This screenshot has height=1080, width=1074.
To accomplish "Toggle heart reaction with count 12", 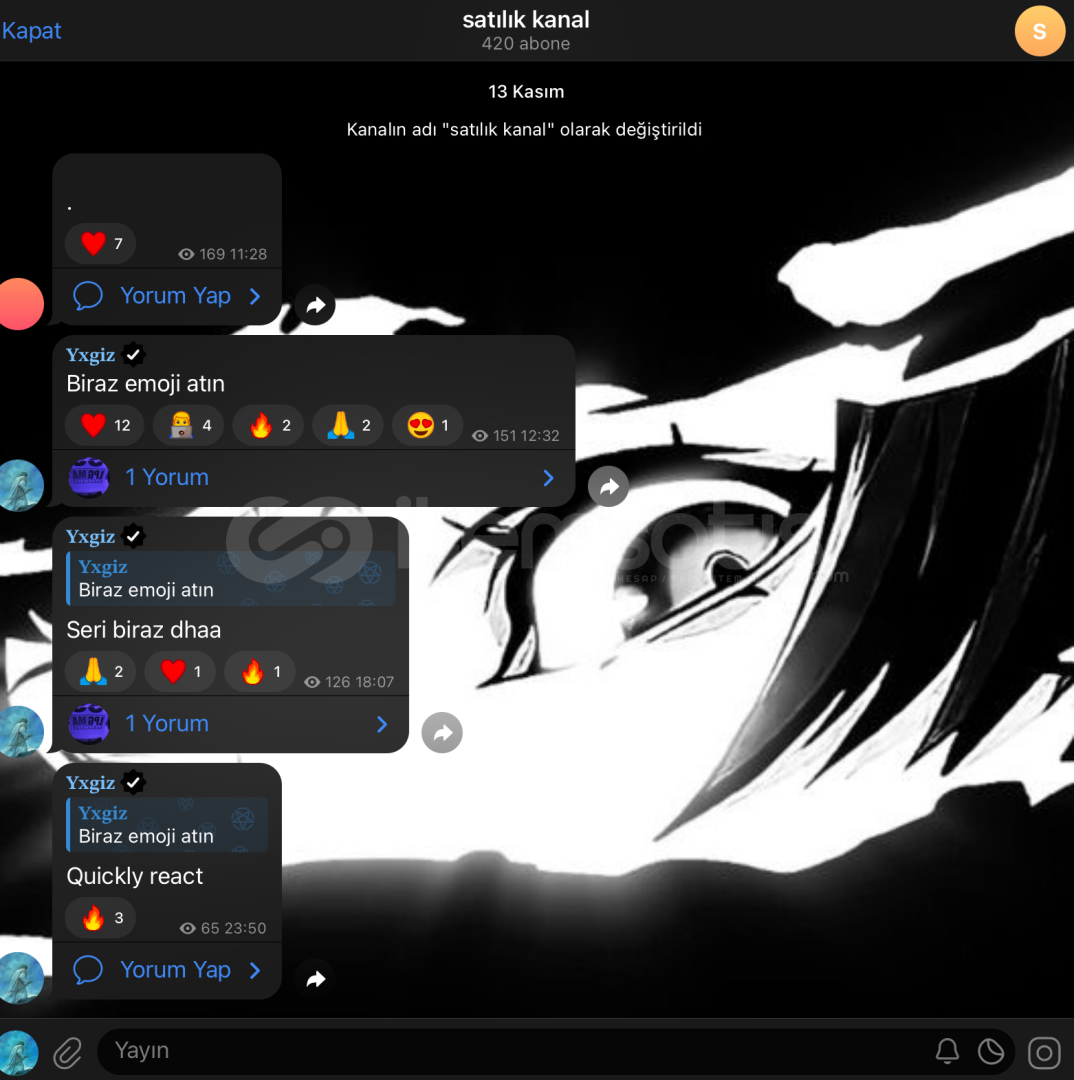I will pyautogui.click(x=104, y=425).
